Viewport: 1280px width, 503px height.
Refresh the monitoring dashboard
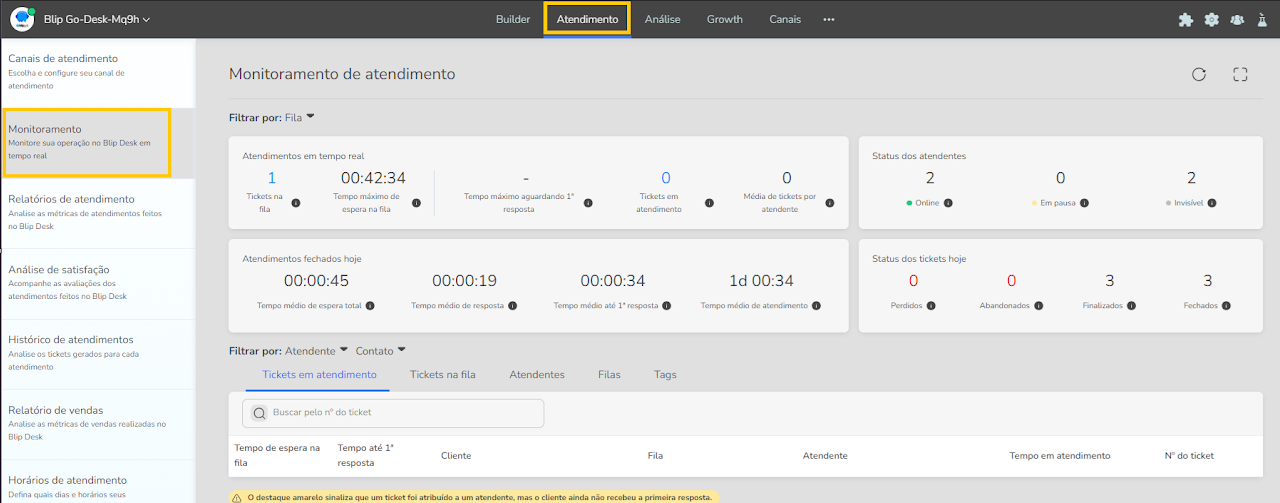(x=1199, y=74)
